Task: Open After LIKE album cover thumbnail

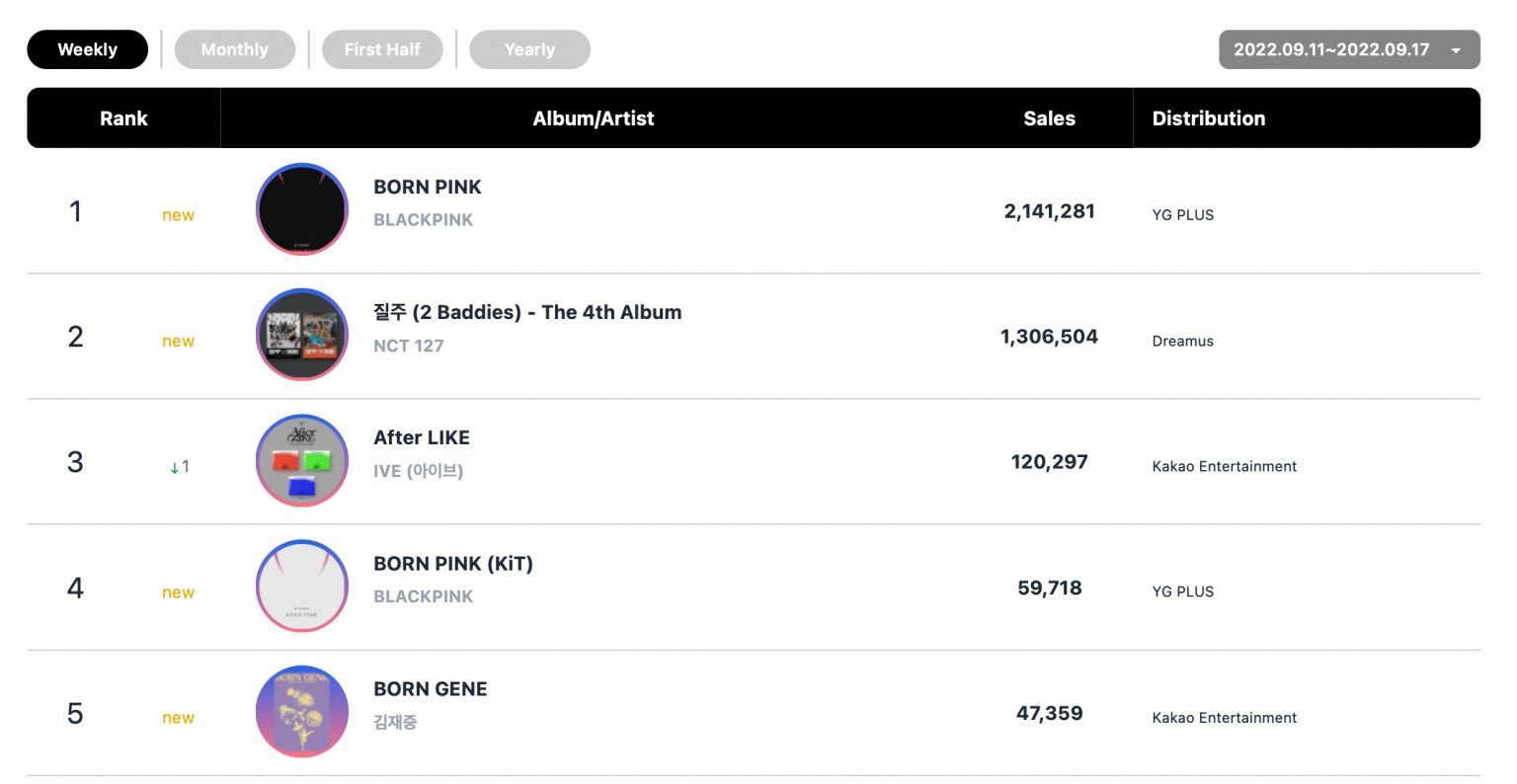Action: point(302,460)
